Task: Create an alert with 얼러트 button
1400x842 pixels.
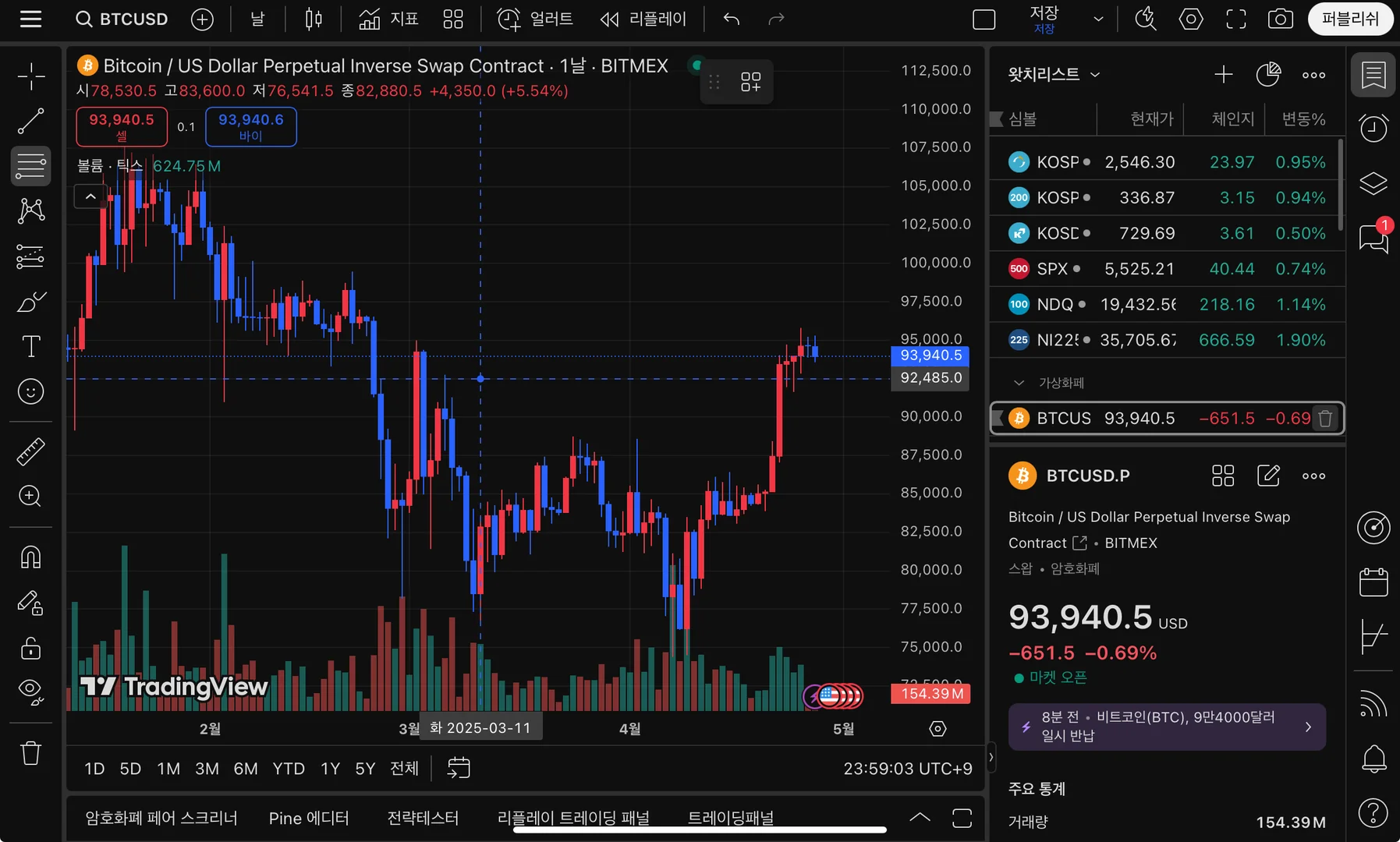Action: point(535,19)
